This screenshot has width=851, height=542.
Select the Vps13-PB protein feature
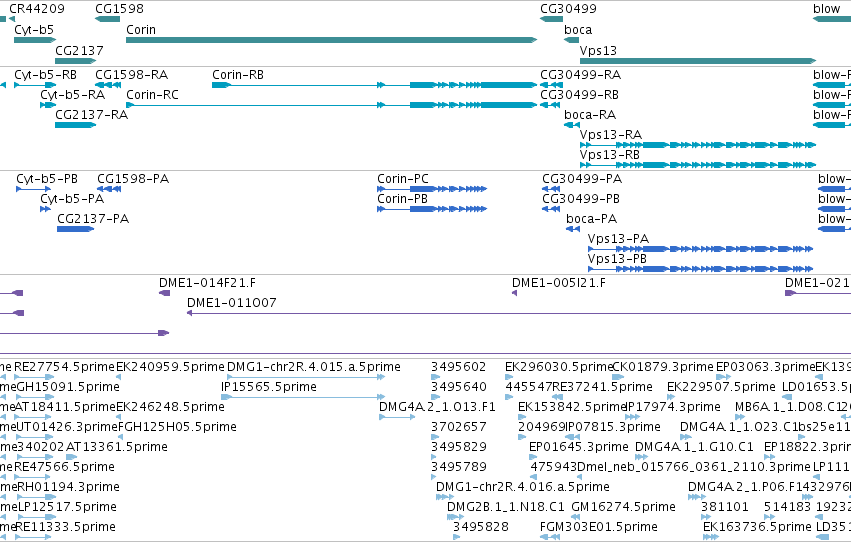701,269
